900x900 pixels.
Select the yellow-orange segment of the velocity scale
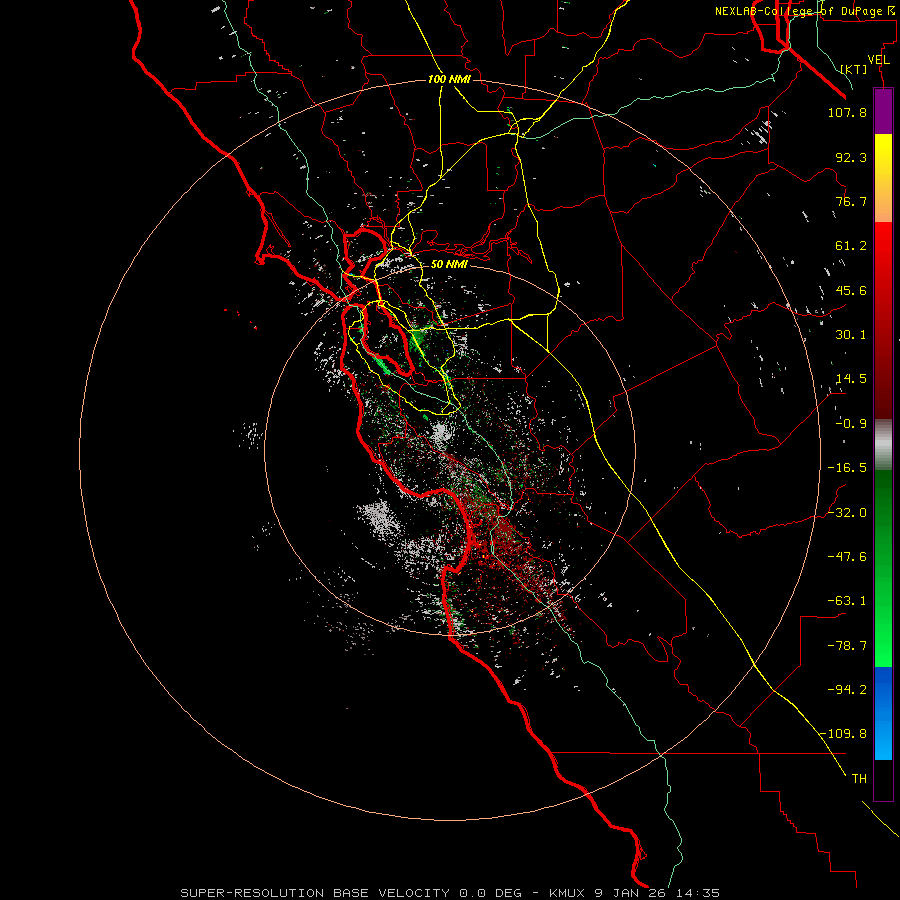coord(883,178)
